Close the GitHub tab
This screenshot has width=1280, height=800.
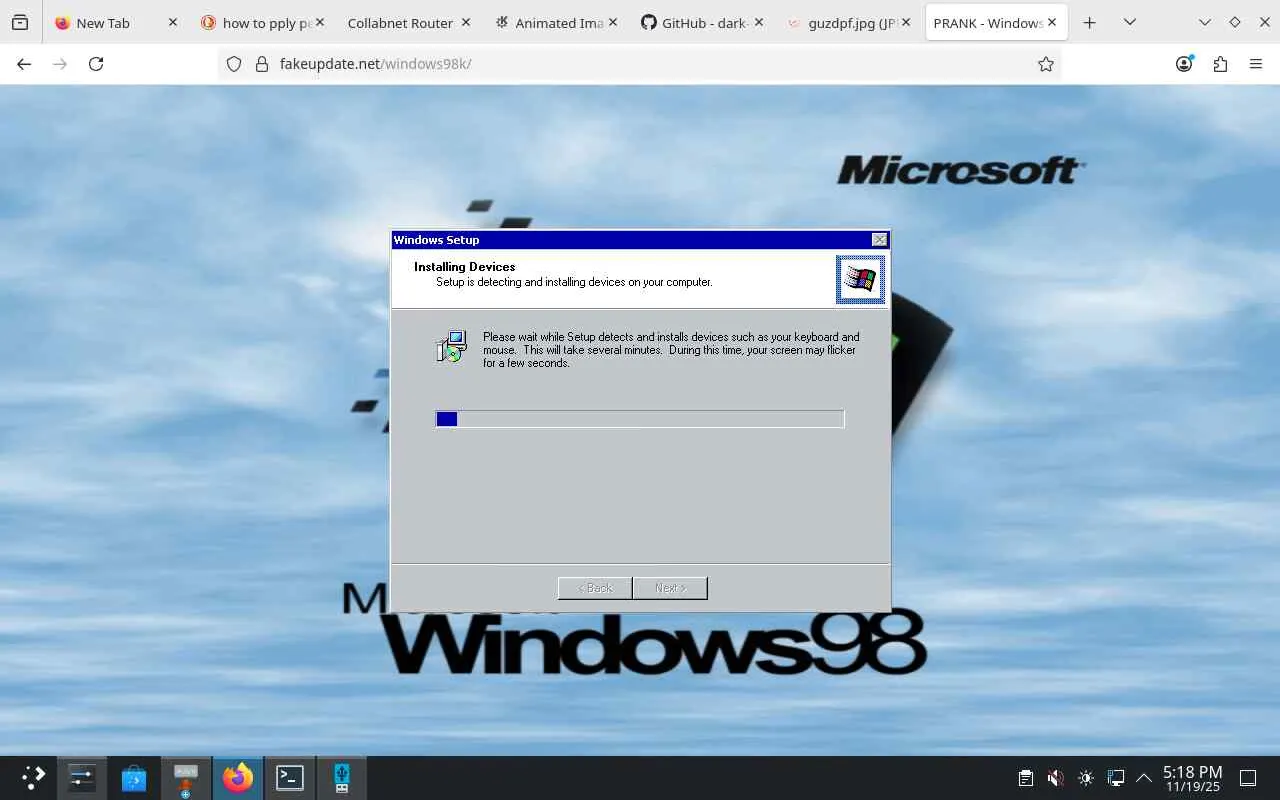point(758,22)
